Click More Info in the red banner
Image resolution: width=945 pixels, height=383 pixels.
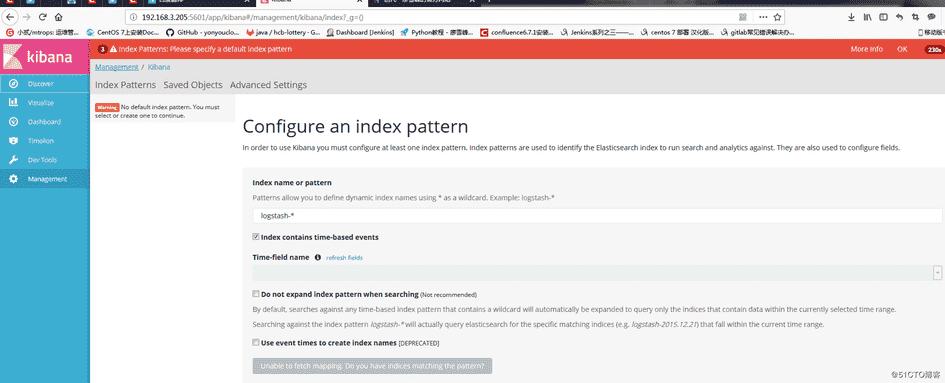pyautogui.click(x=866, y=49)
